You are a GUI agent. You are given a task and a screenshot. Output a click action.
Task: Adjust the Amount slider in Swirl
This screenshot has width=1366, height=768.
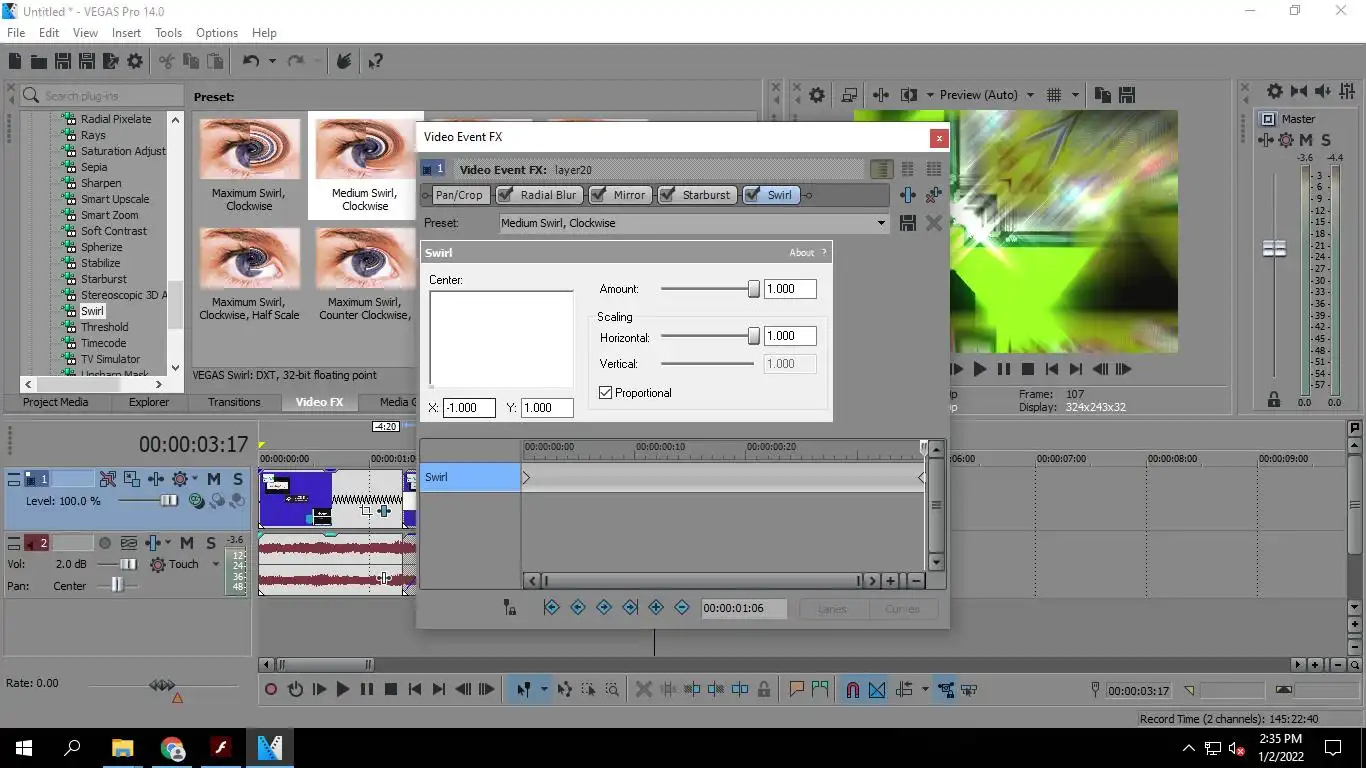754,289
